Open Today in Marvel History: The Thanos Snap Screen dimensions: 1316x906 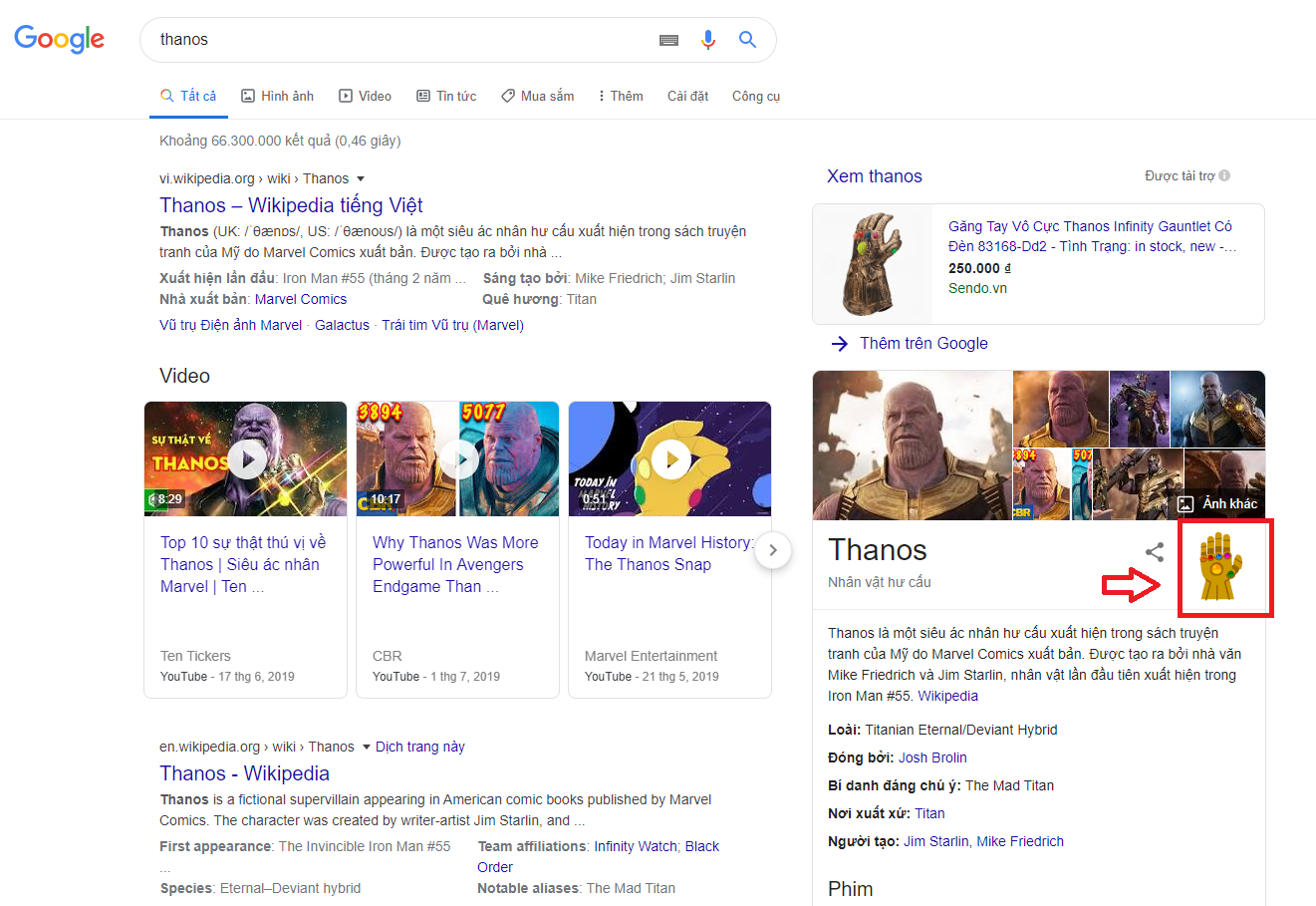(668, 553)
